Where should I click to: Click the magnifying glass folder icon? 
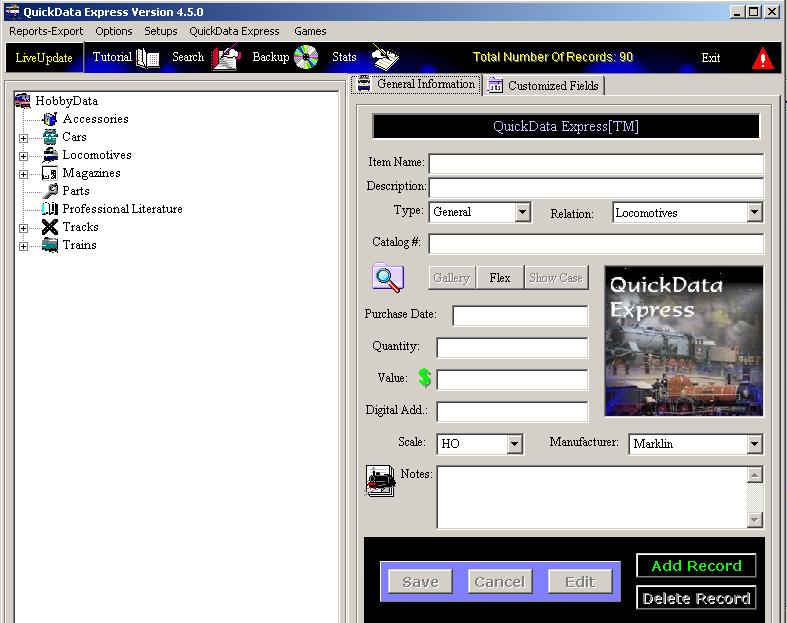tap(387, 278)
